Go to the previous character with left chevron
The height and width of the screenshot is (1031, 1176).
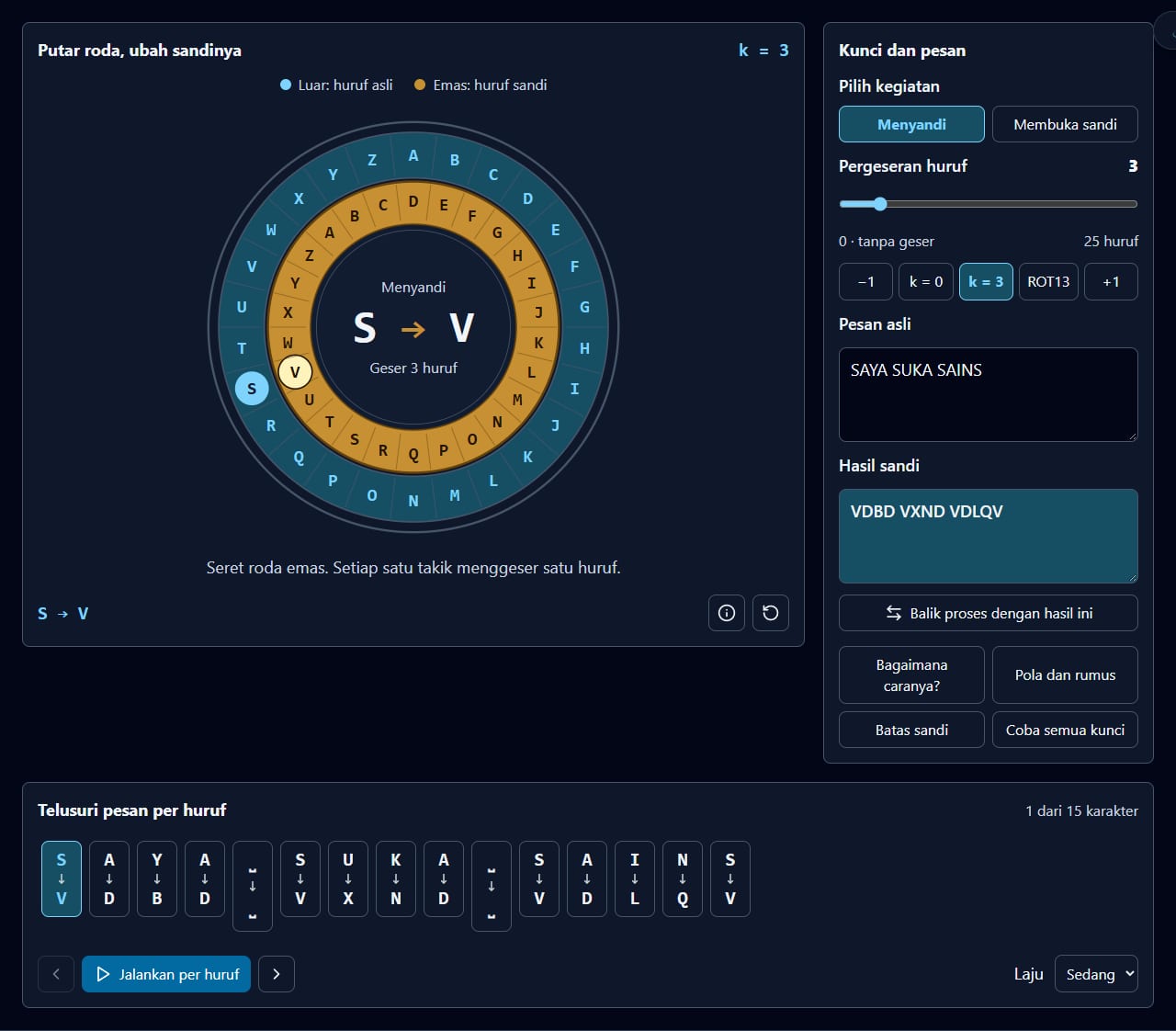coord(56,974)
